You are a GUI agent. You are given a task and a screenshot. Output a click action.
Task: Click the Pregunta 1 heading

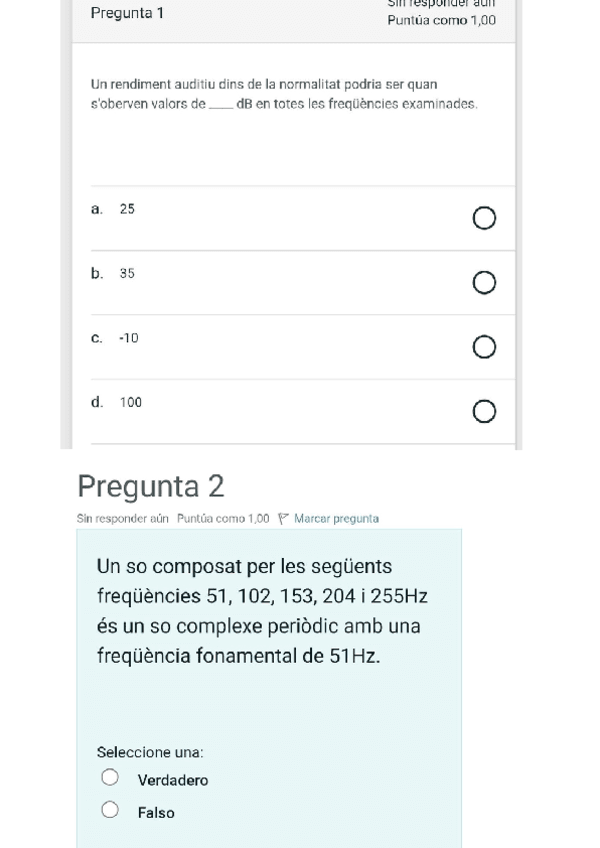click(x=126, y=13)
